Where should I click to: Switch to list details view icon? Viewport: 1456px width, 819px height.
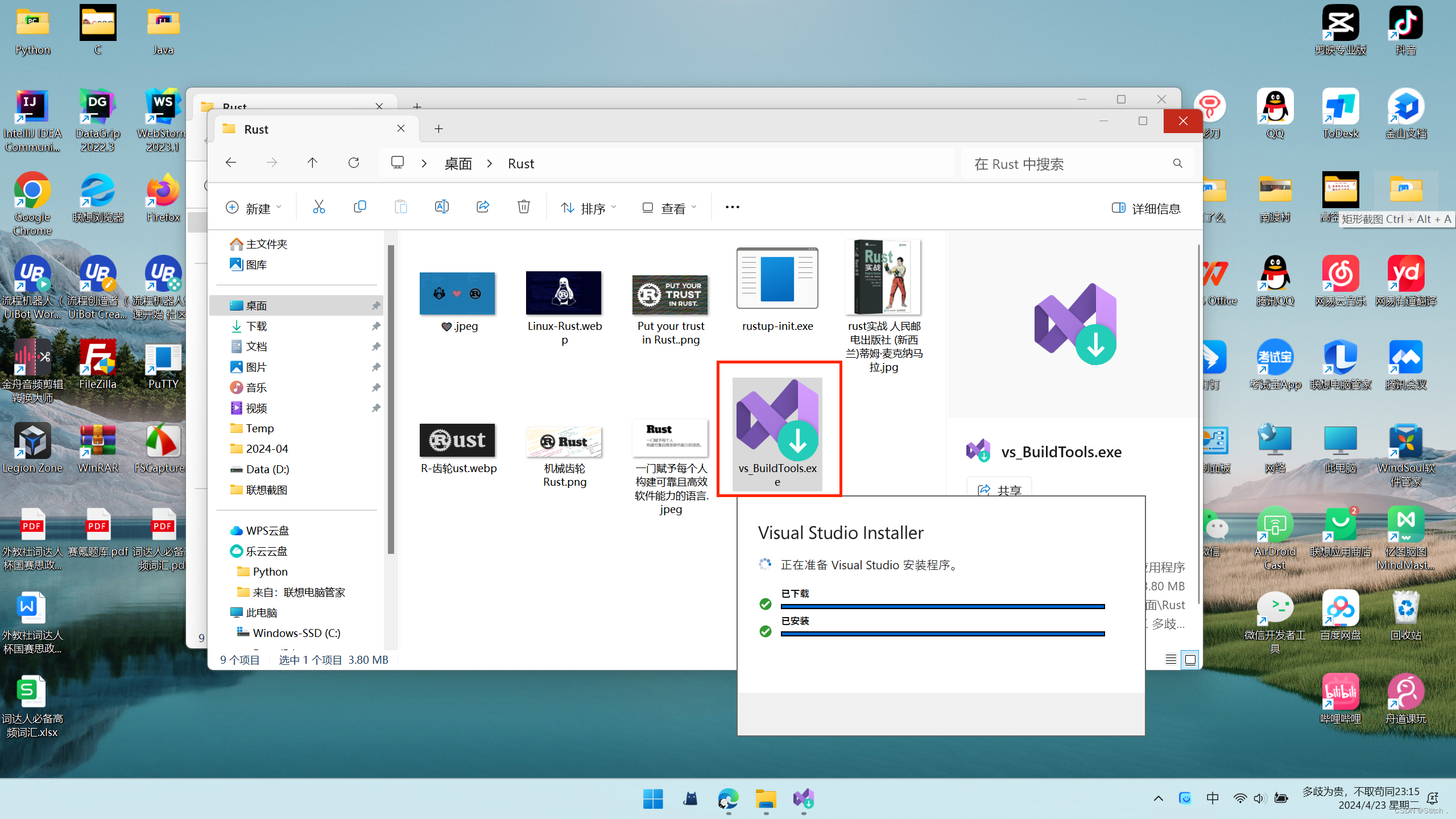coord(1170,660)
